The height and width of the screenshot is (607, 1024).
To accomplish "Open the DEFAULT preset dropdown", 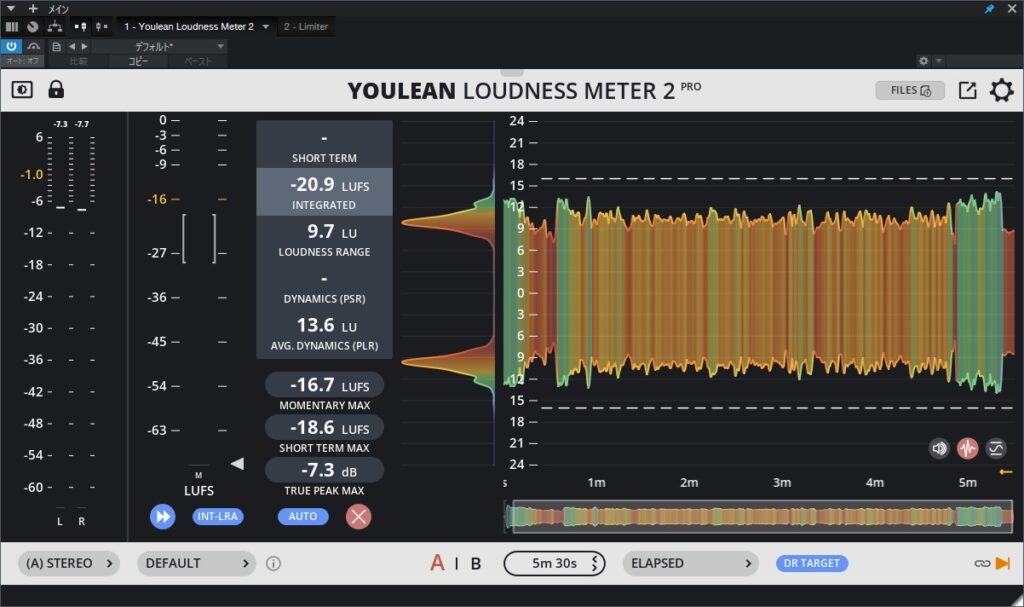I will [x=197, y=563].
